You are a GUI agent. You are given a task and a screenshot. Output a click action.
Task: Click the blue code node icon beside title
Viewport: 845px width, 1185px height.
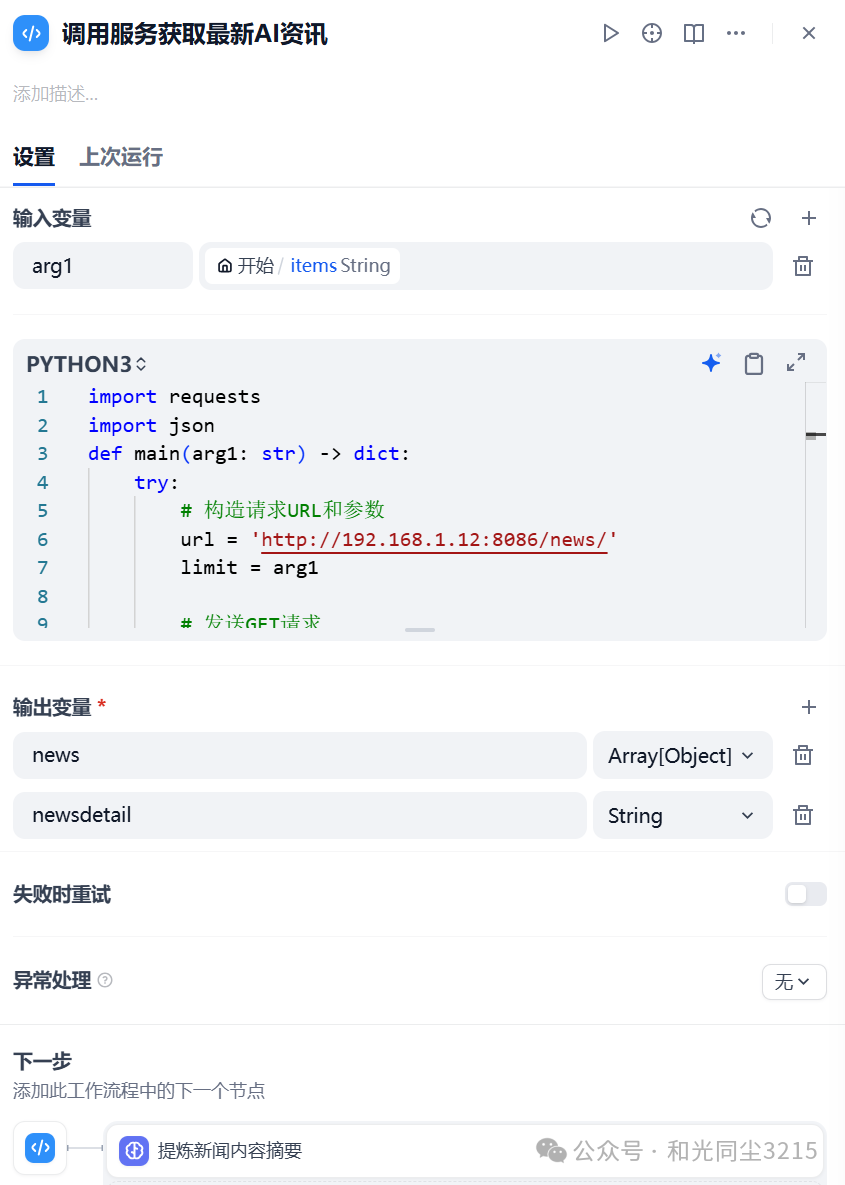click(31, 33)
